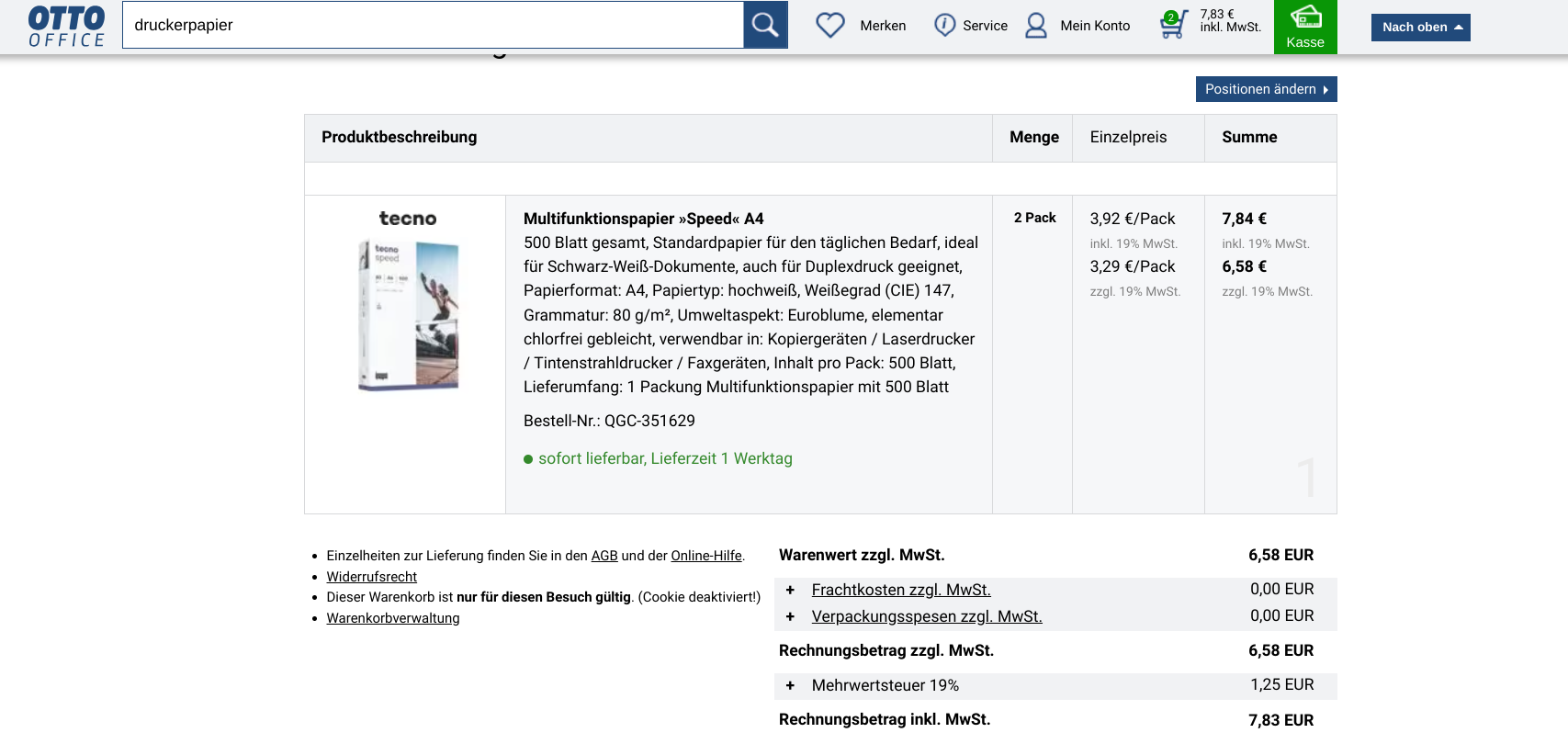Open Frachtkosten zzgl. MwSt. link
1568x744 pixels.
(x=900, y=590)
